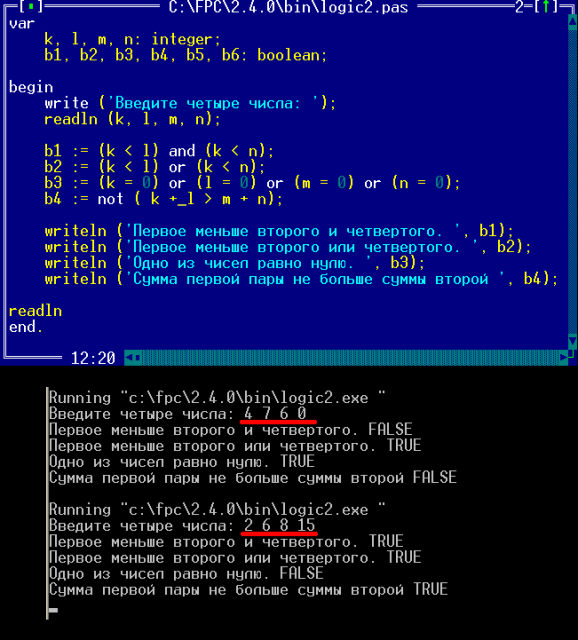Click the horizontal scrollbar left arrow
Screen dimensions: 578x640
pos(128,358)
